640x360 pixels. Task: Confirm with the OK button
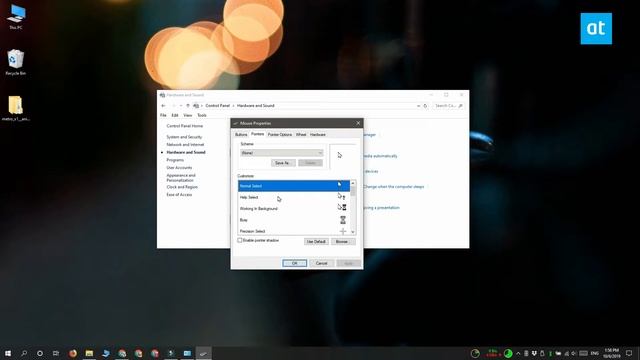click(x=294, y=263)
